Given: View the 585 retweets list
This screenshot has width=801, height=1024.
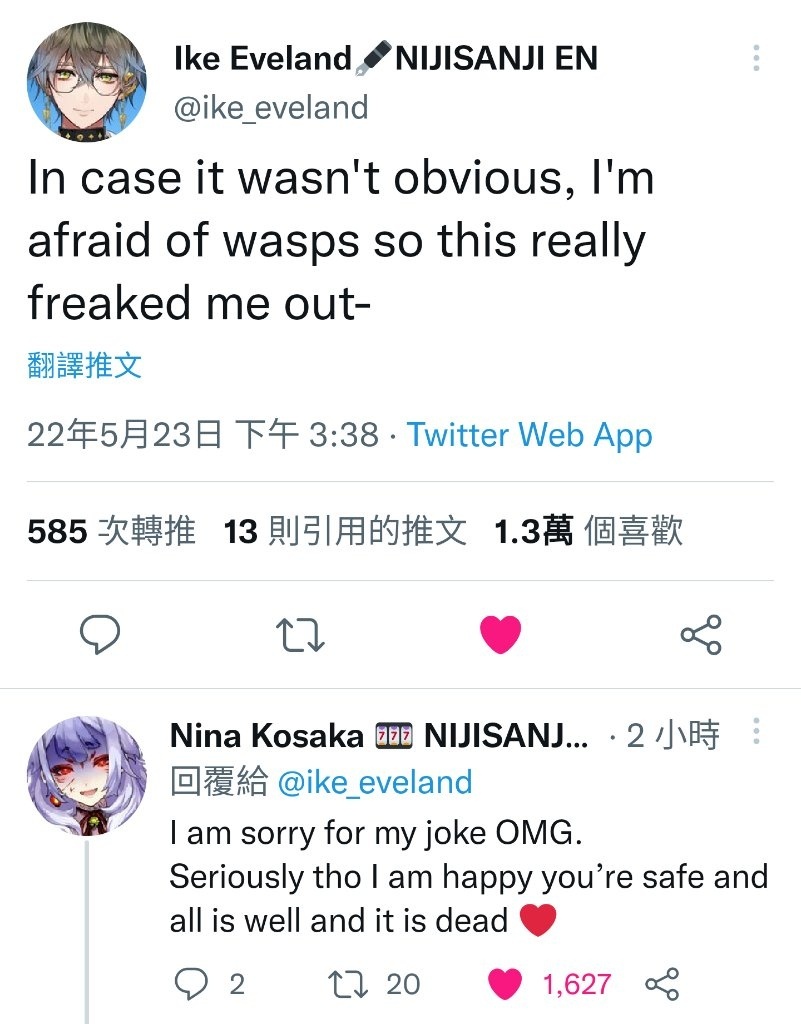Looking at the screenshot, I should pyautogui.click(x=112, y=531).
